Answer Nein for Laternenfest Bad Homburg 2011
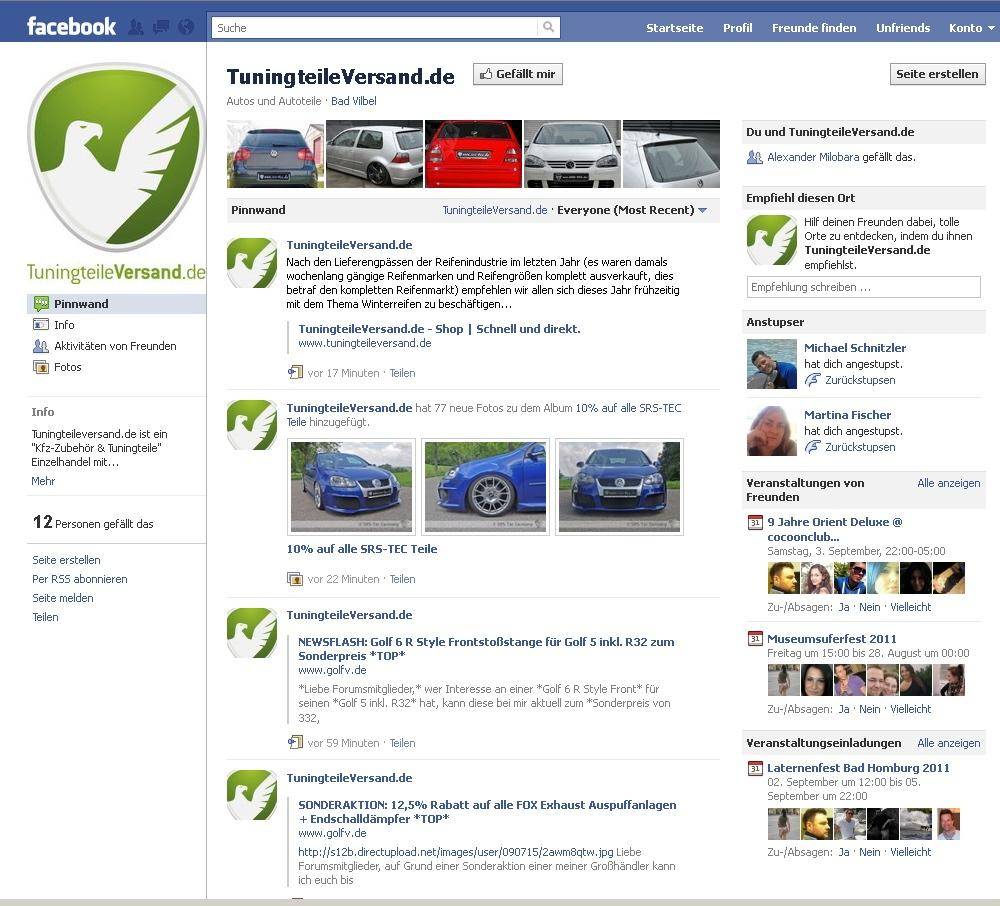This screenshot has width=1000, height=906. tap(869, 852)
